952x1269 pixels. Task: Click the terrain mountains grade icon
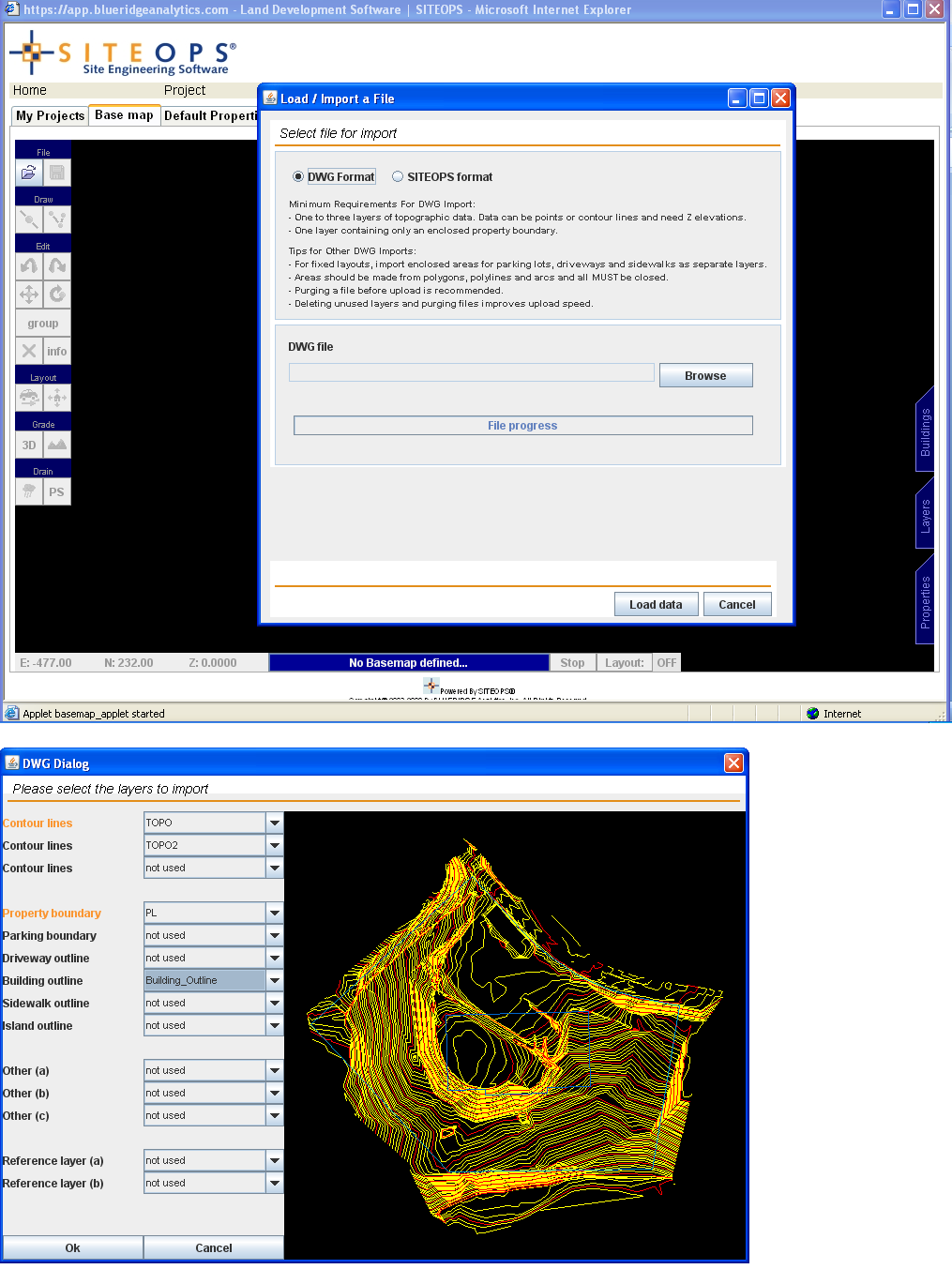pos(57,445)
